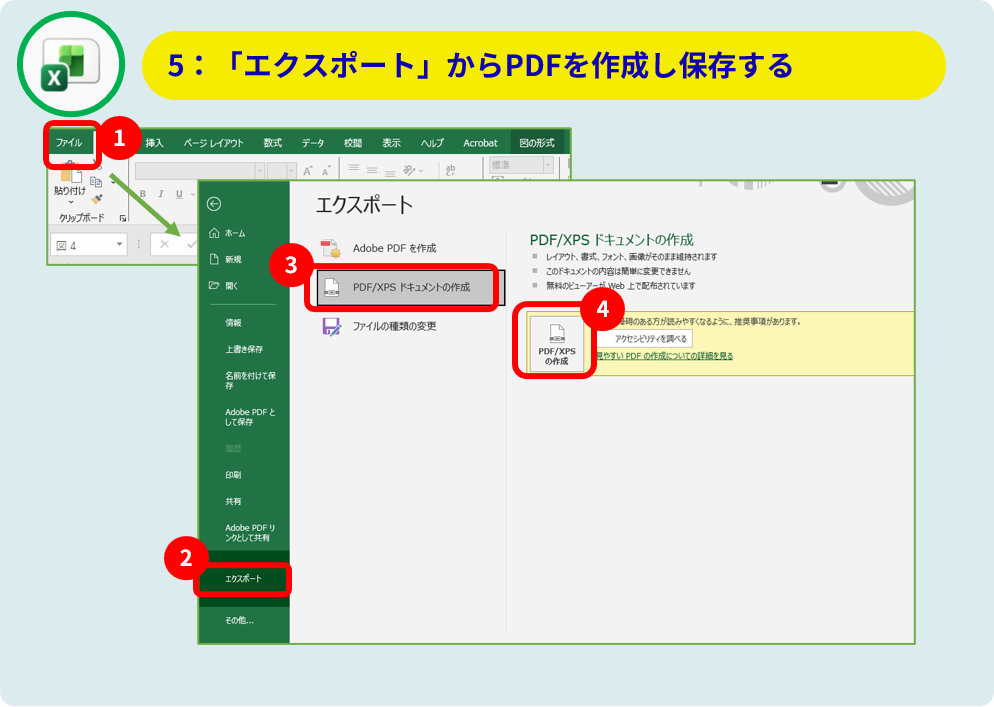Click the Adobe PDF を作成 icon
994x707 pixels.
coord(331,248)
